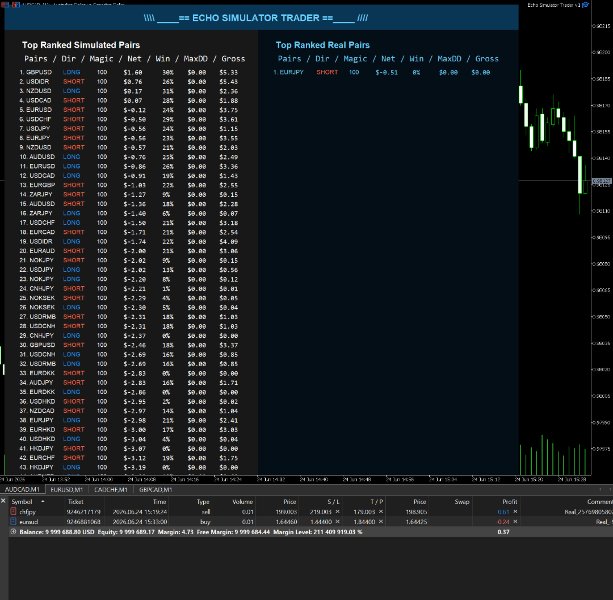Select row 34 AUDJPY SHORT
Viewport: 613px width, 600px height.
[x=129, y=383]
